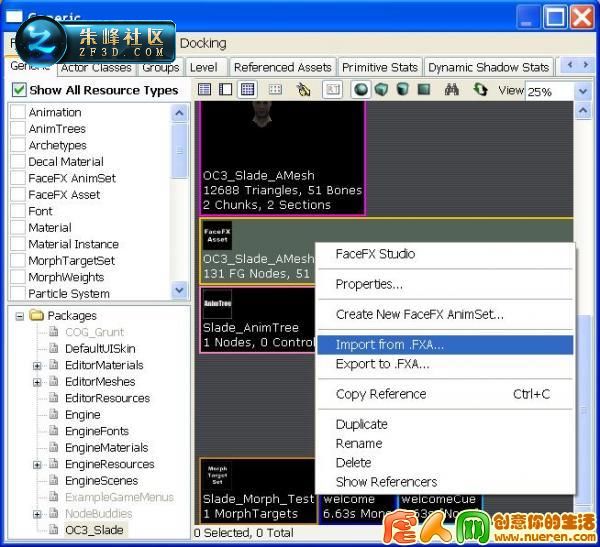
Task: Click the Packages folder icon
Action: pos(37,315)
